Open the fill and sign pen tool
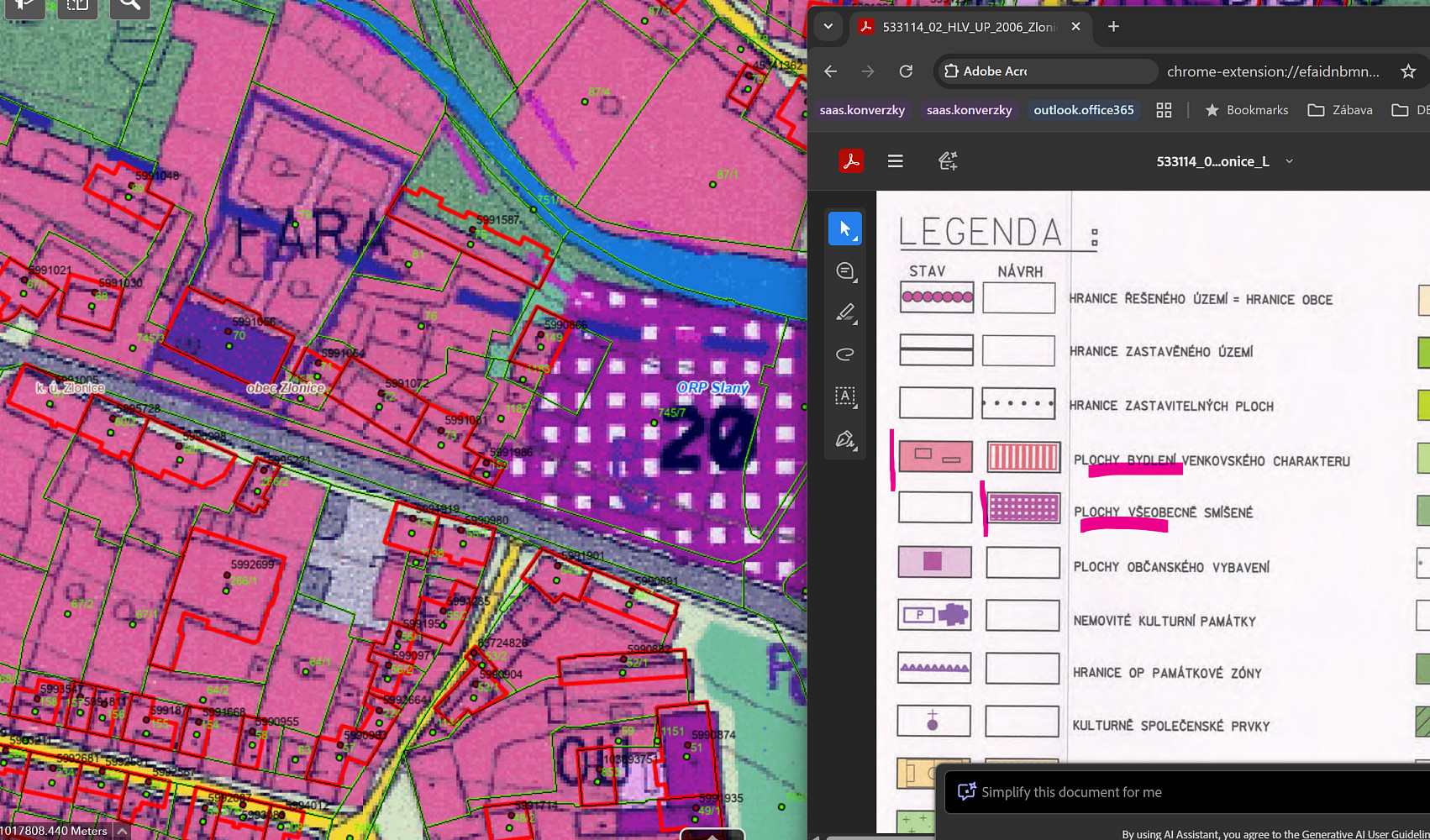The height and width of the screenshot is (840, 1430). 845,438
